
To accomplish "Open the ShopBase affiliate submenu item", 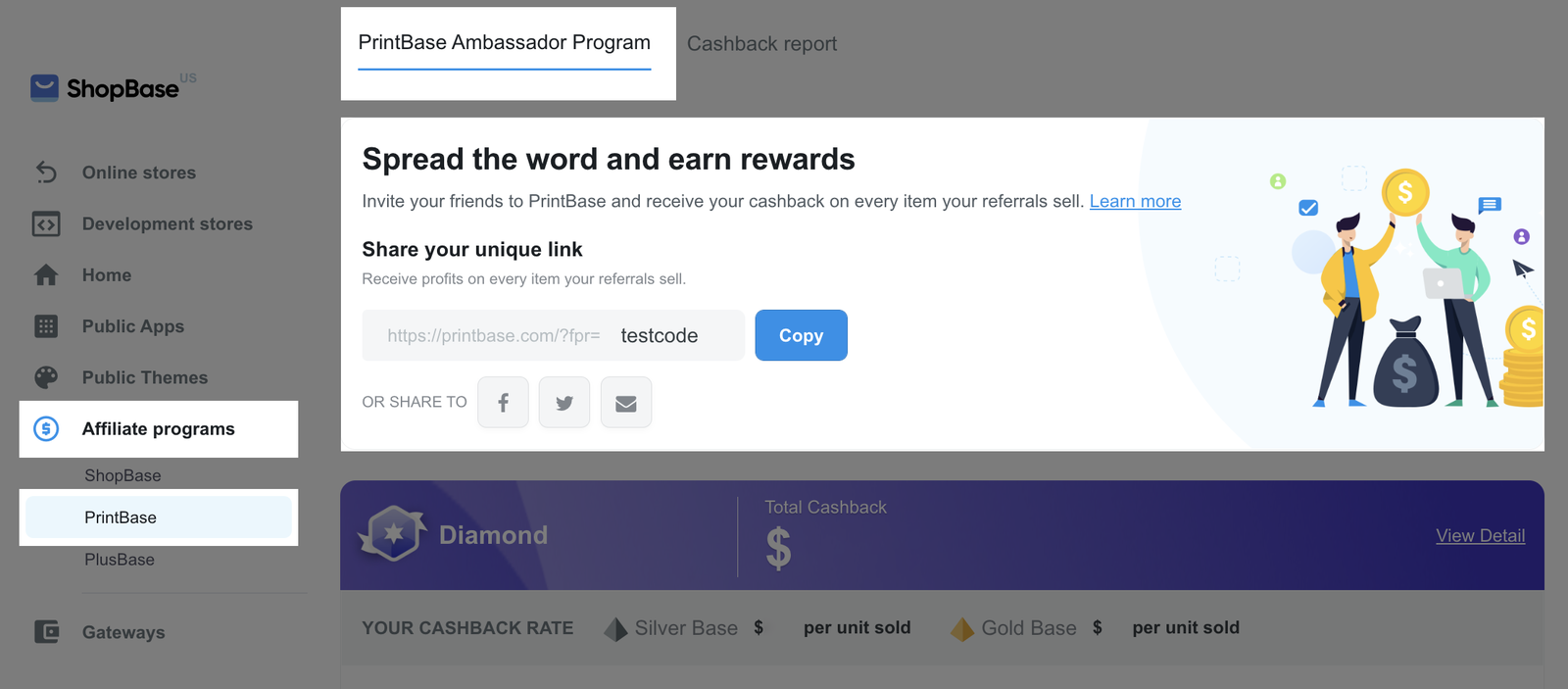I will click(122, 475).
